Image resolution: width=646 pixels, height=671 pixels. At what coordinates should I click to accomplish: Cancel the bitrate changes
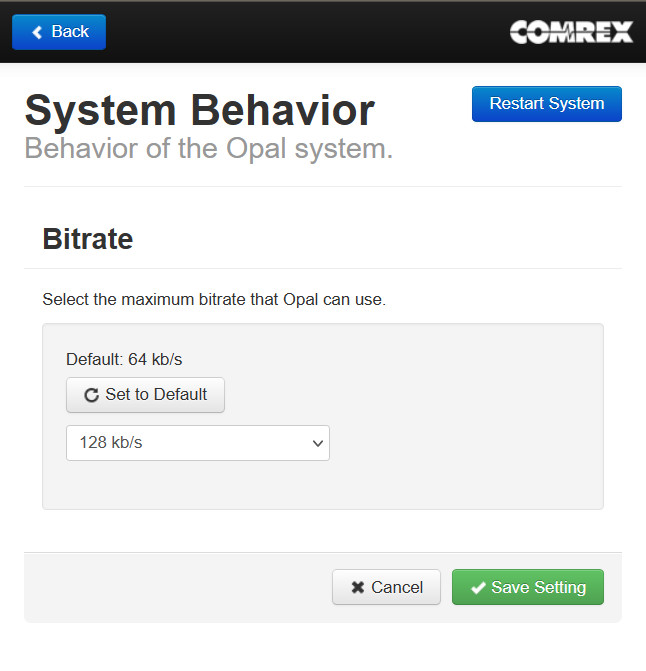(386, 588)
